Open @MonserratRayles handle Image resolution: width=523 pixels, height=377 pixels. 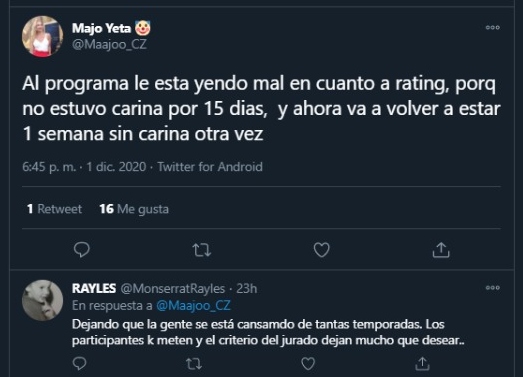click(x=172, y=288)
